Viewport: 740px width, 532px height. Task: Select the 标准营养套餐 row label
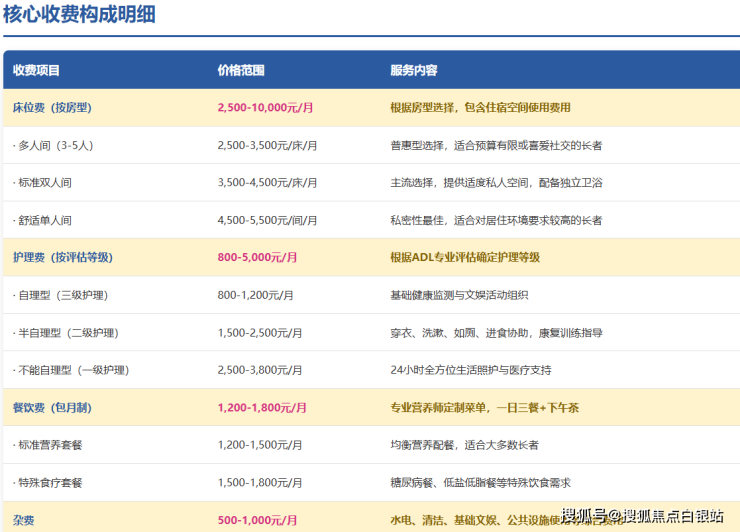click(x=48, y=445)
